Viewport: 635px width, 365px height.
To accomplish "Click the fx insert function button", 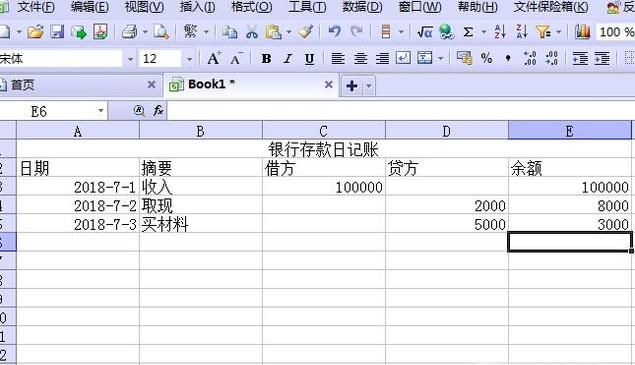I will [x=158, y=110].
